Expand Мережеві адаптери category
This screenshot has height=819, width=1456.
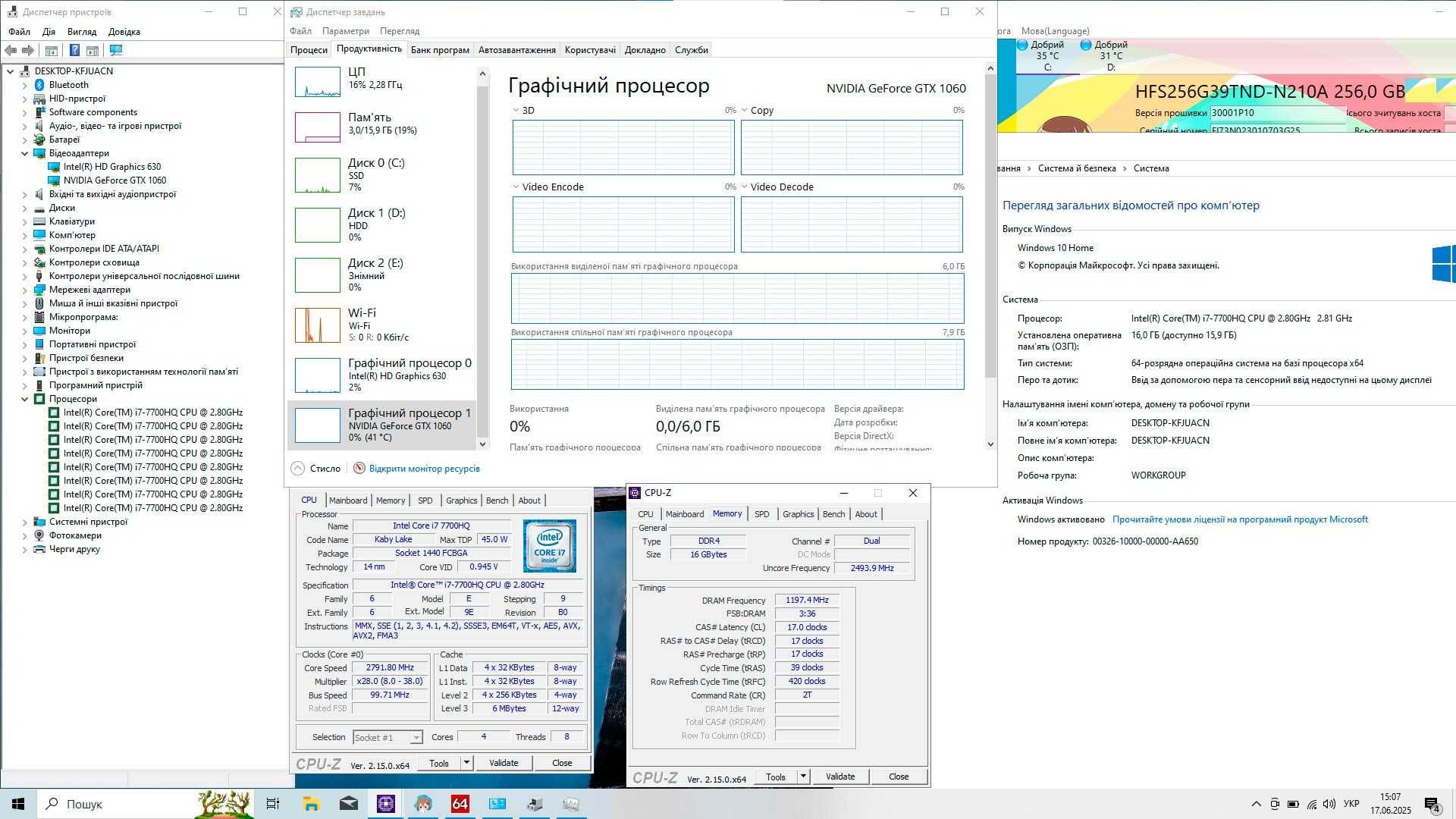[x=24, y=290]
